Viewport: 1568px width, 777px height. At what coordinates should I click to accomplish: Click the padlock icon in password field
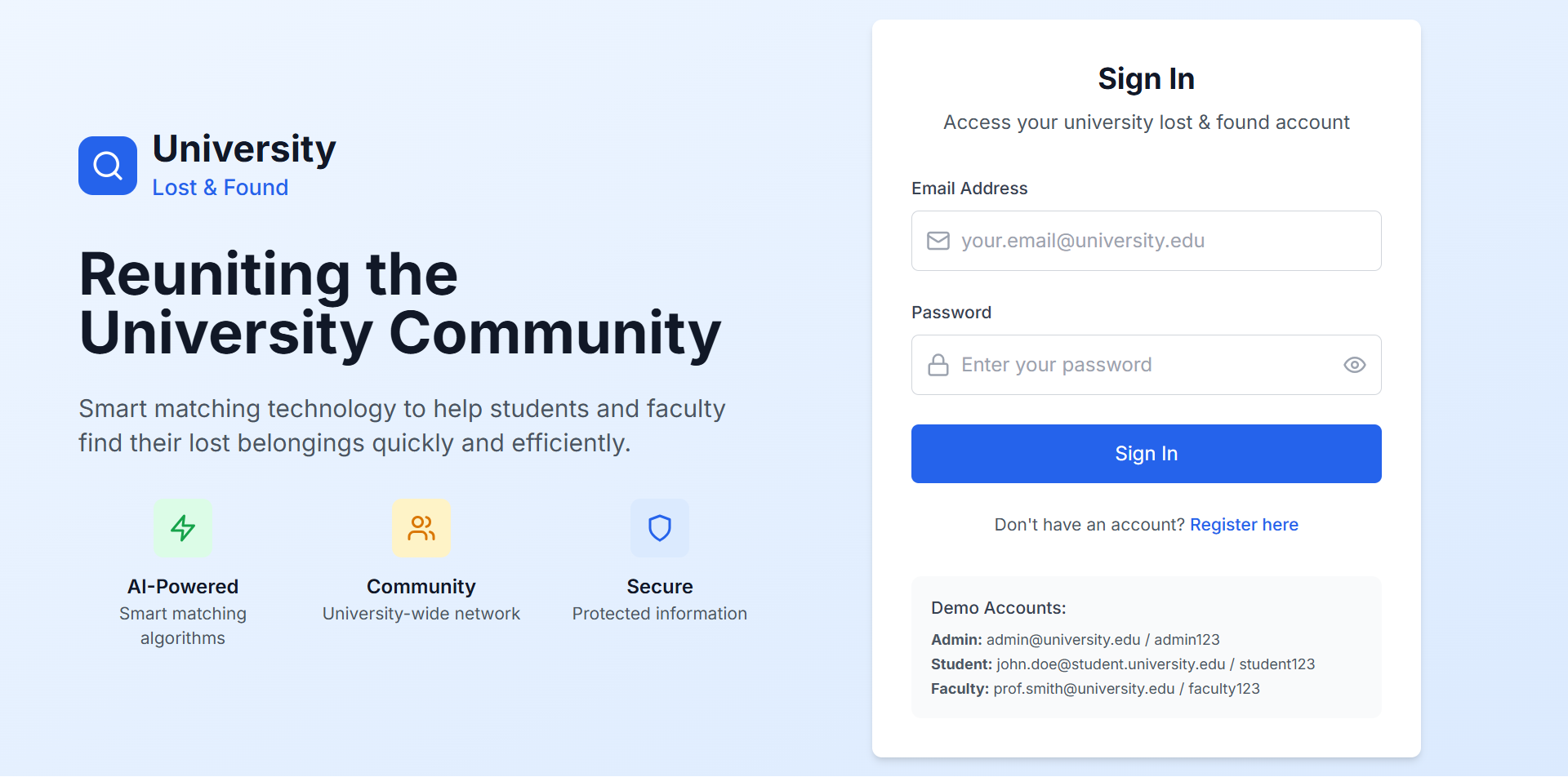(938, 365)
